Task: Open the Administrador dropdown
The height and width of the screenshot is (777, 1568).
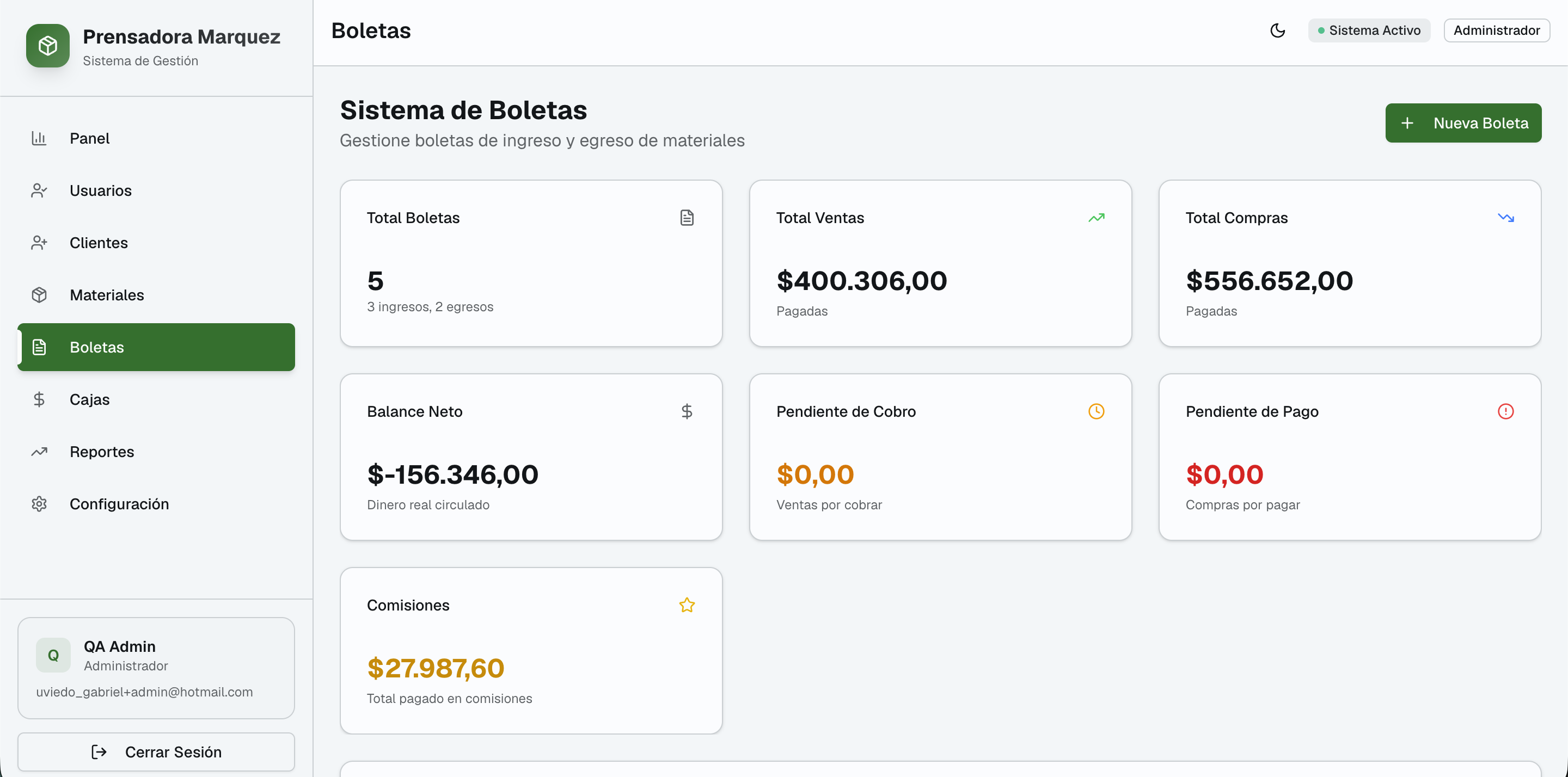Action: pos(1497,30)
